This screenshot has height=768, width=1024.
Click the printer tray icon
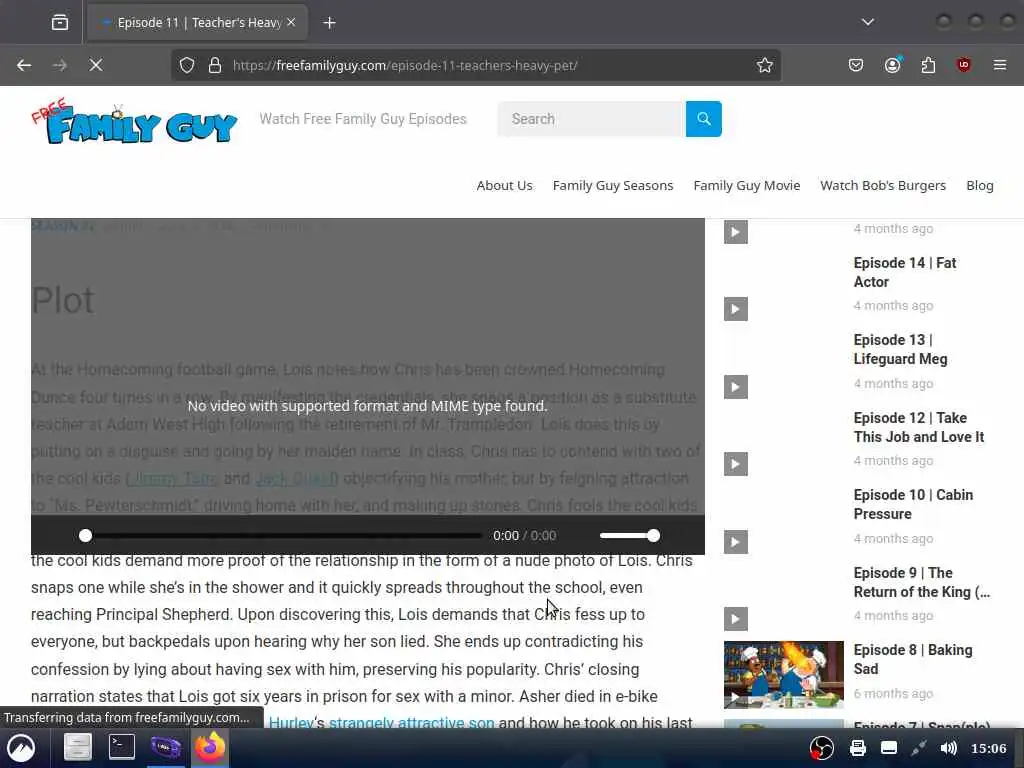pos(857,748)
